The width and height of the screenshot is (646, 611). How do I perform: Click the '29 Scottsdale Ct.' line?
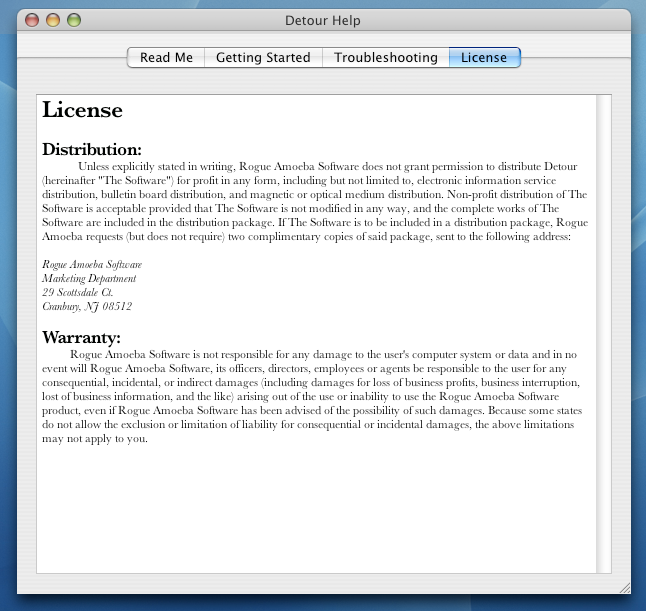77,292
